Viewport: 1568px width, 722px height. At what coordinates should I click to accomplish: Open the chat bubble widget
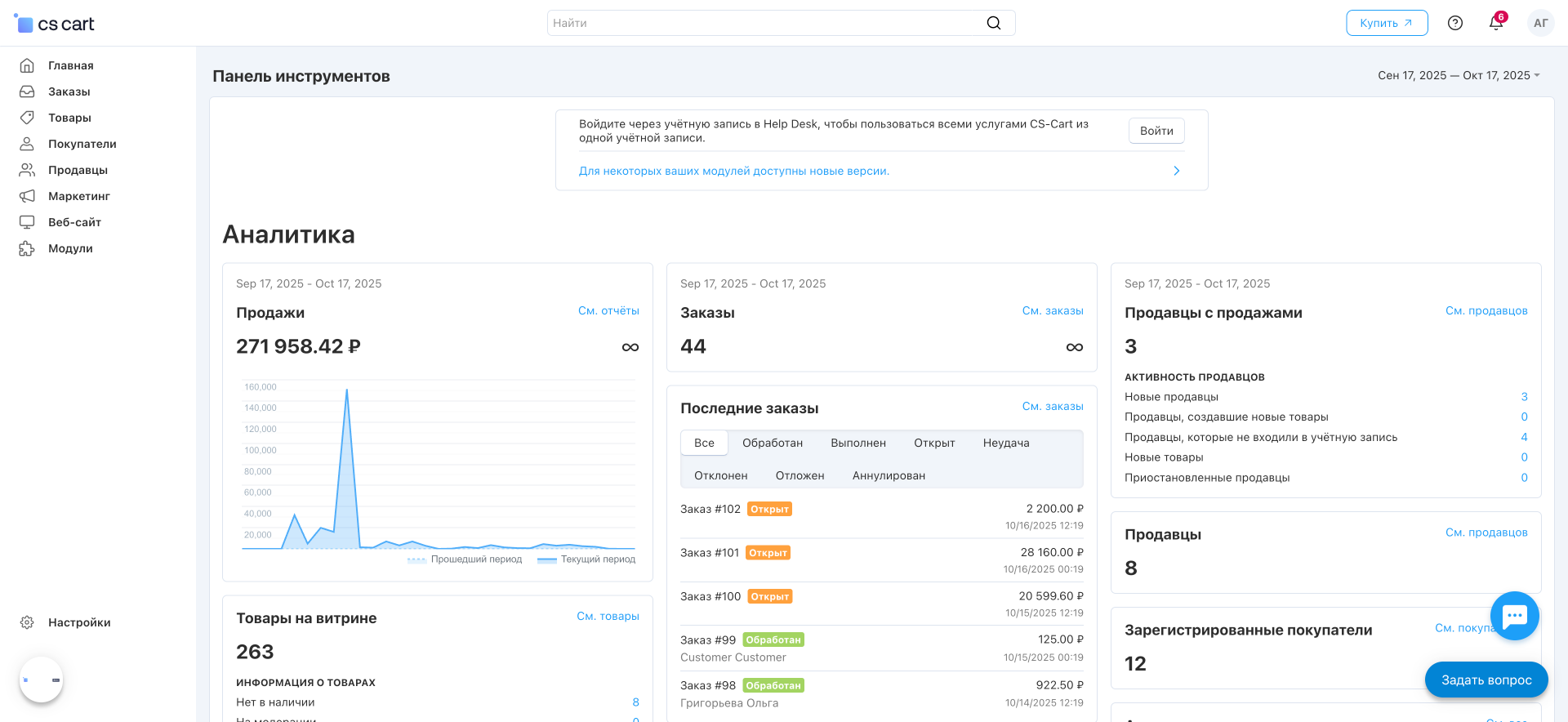(x=1514, y=616)
